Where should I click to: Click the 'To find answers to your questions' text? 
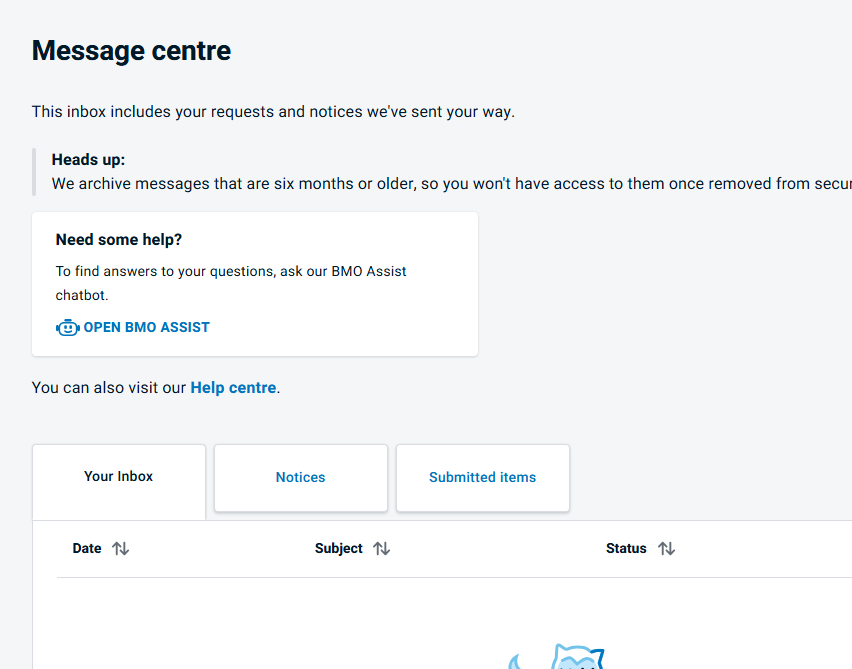pos(231,283)
